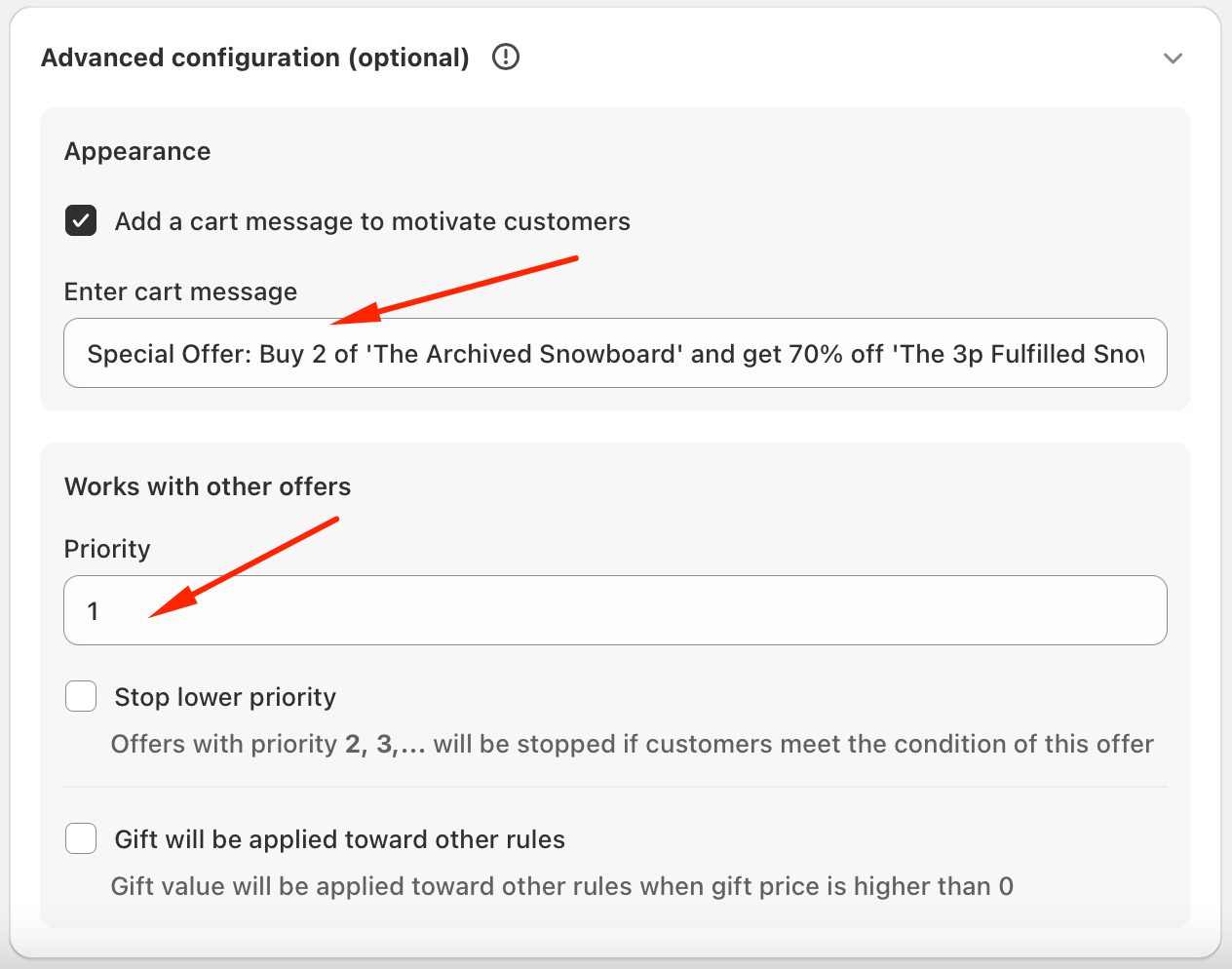Click inside the Enter cart message field
The width and height of the screenshot is (1232, 969).
coord(614,353)
